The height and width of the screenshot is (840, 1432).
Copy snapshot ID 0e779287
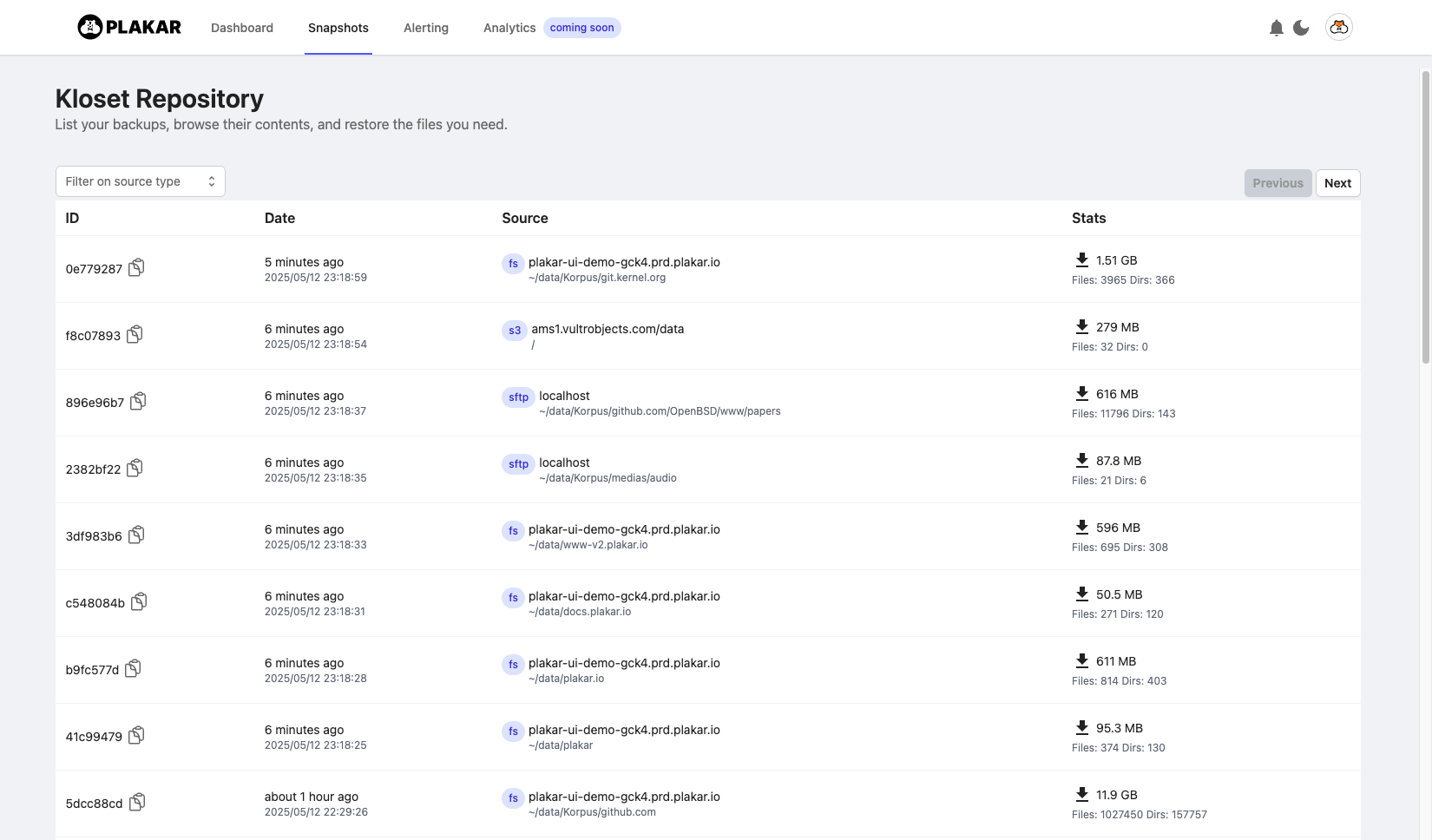pos(136,268)
